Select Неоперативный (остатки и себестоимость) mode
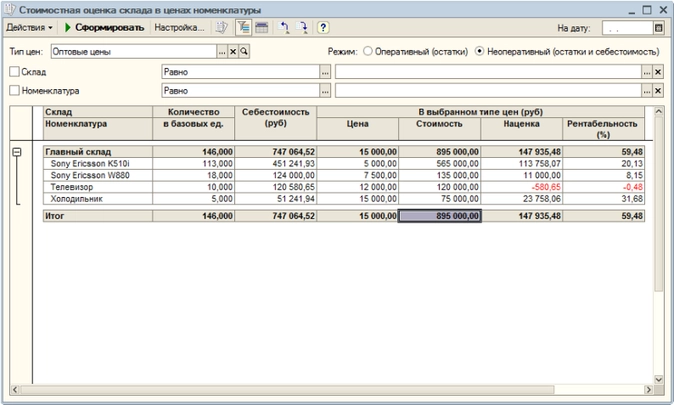 point(480,51)
